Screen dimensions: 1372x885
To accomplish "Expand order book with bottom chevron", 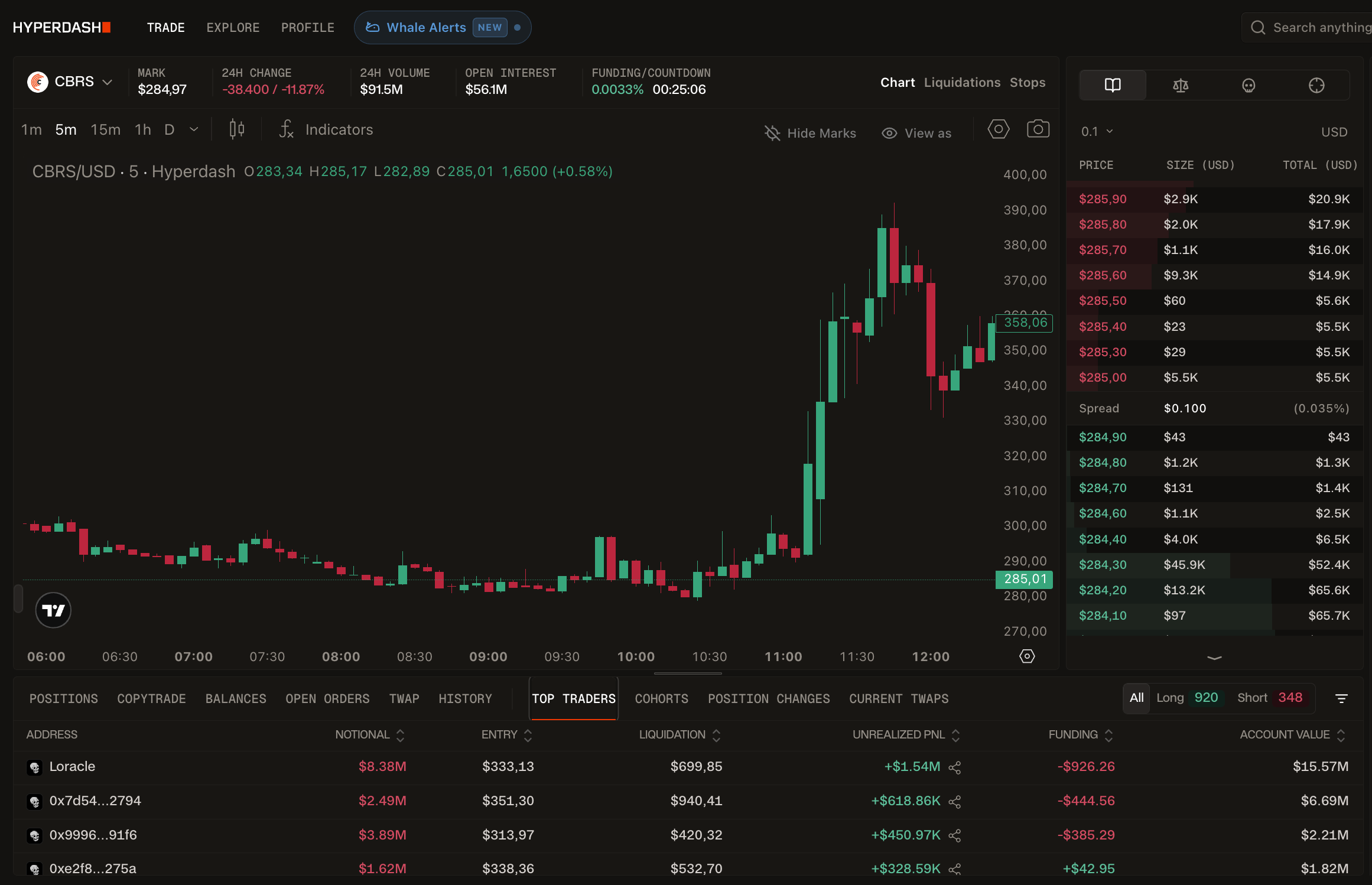I will [x=1214, y=658].
